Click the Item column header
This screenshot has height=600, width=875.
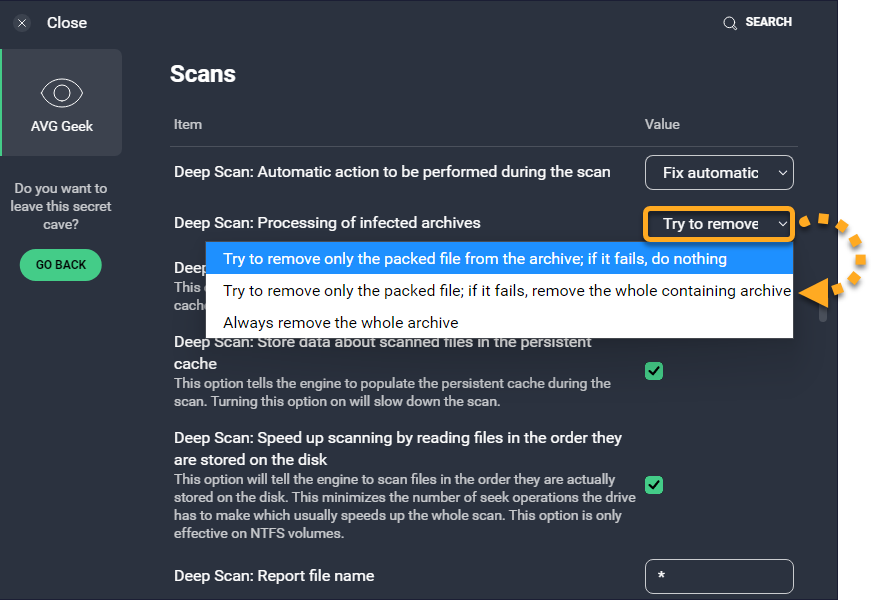click(188, 125)
